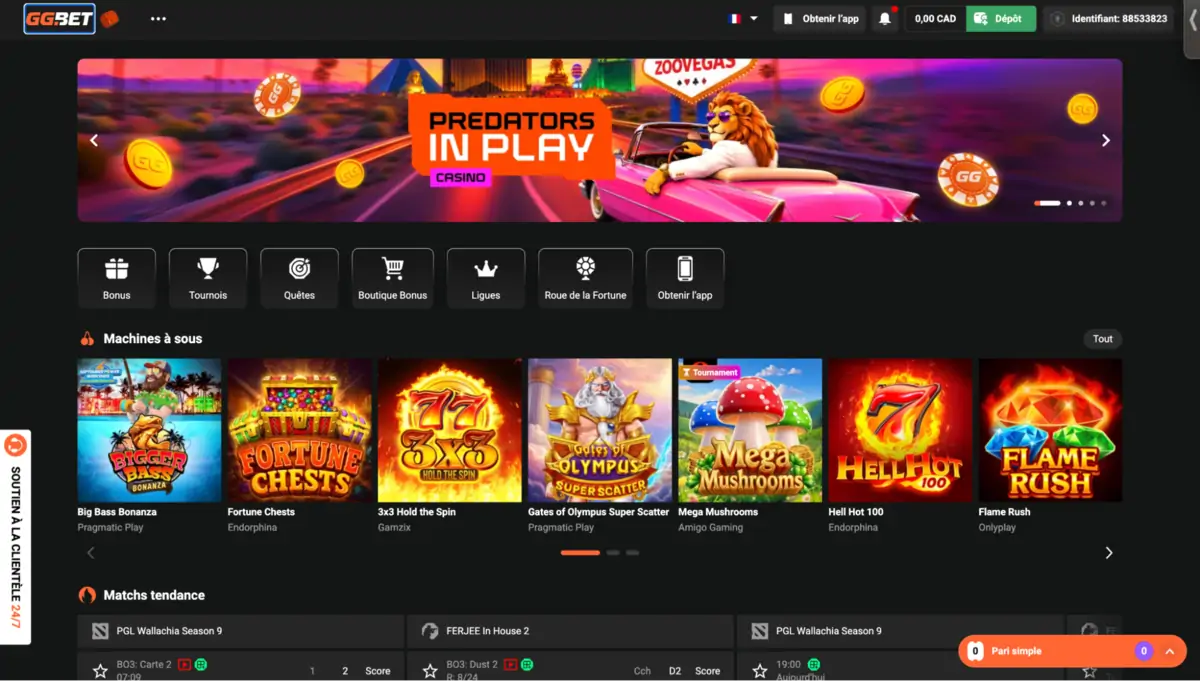This screenshot has width=1200, height=681.
Task: Click the green Dépôt button
Action: click(1001, 18)
